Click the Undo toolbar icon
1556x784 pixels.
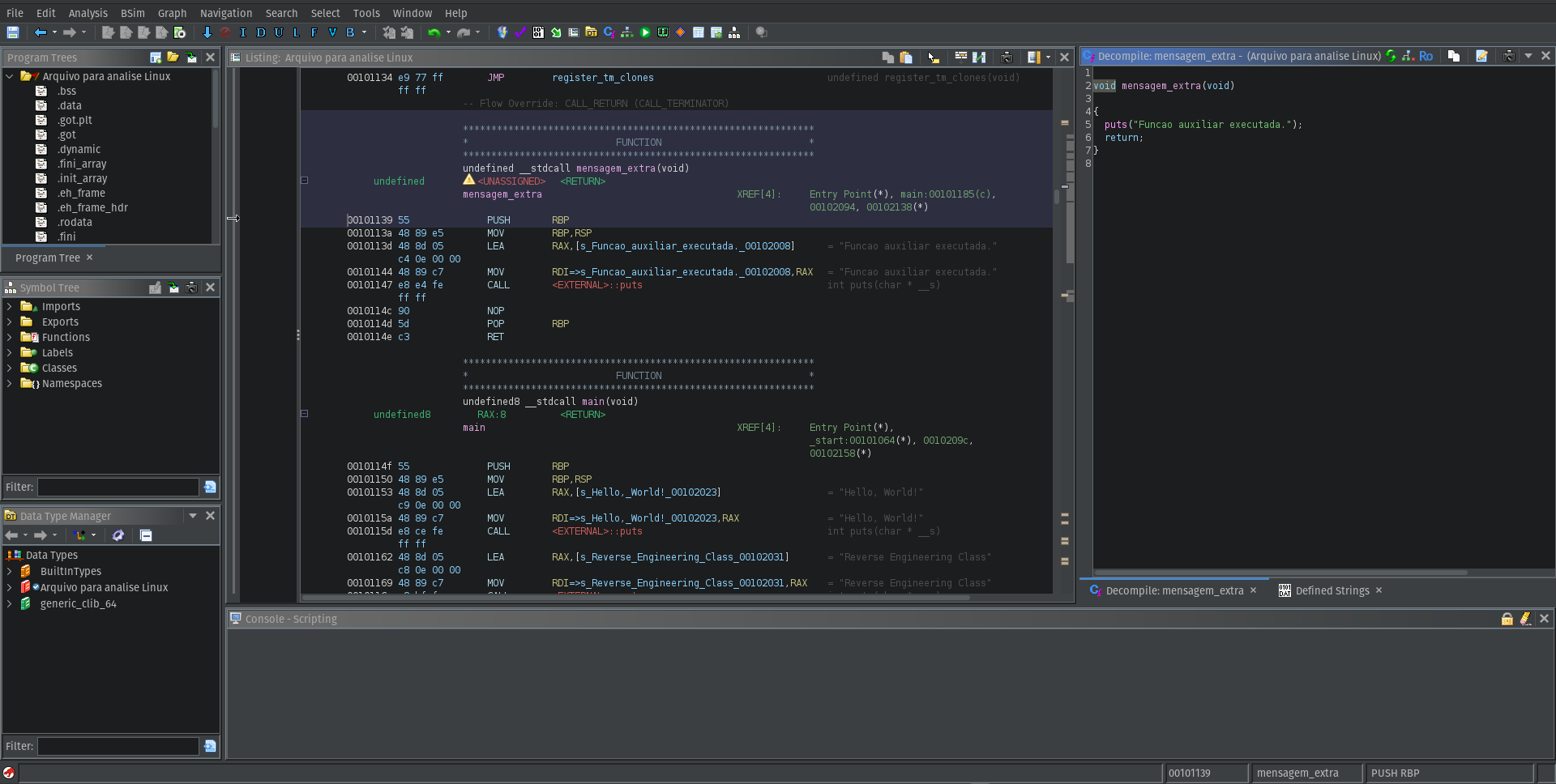(x=435, y=32)
